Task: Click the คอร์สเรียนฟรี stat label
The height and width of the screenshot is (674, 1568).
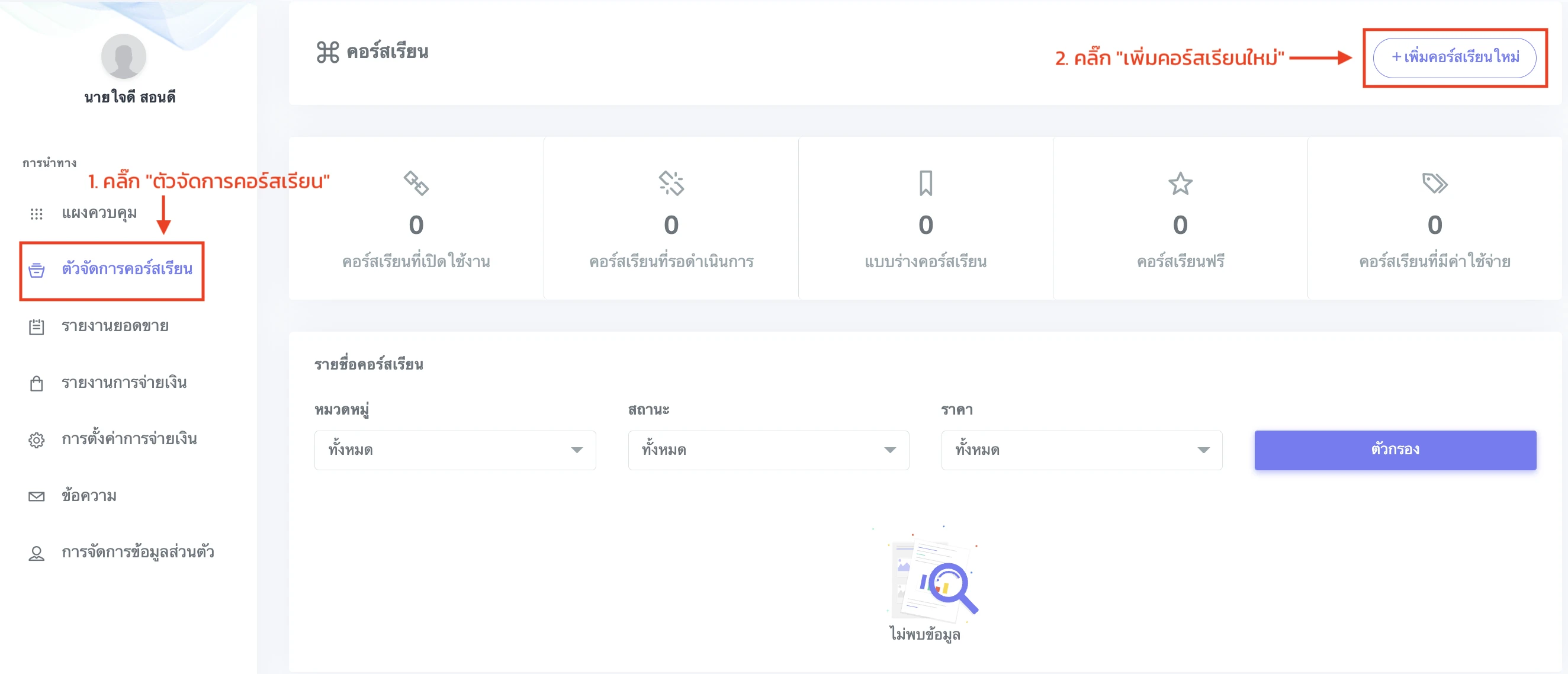Action: click(x=1180, y=262)
